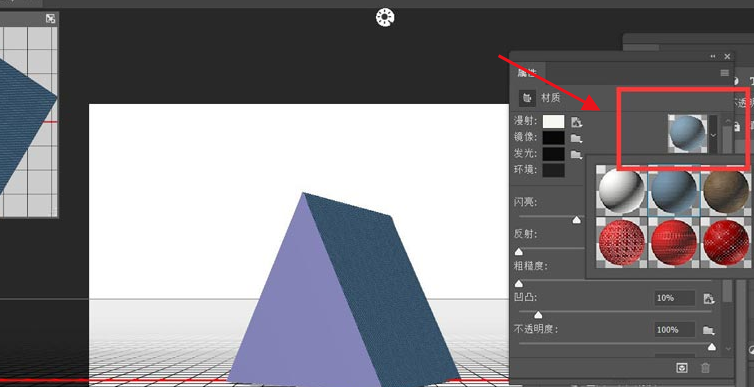Open the 镜像 specular texture folder icon

pyautogui.click(x=576, y=138)
